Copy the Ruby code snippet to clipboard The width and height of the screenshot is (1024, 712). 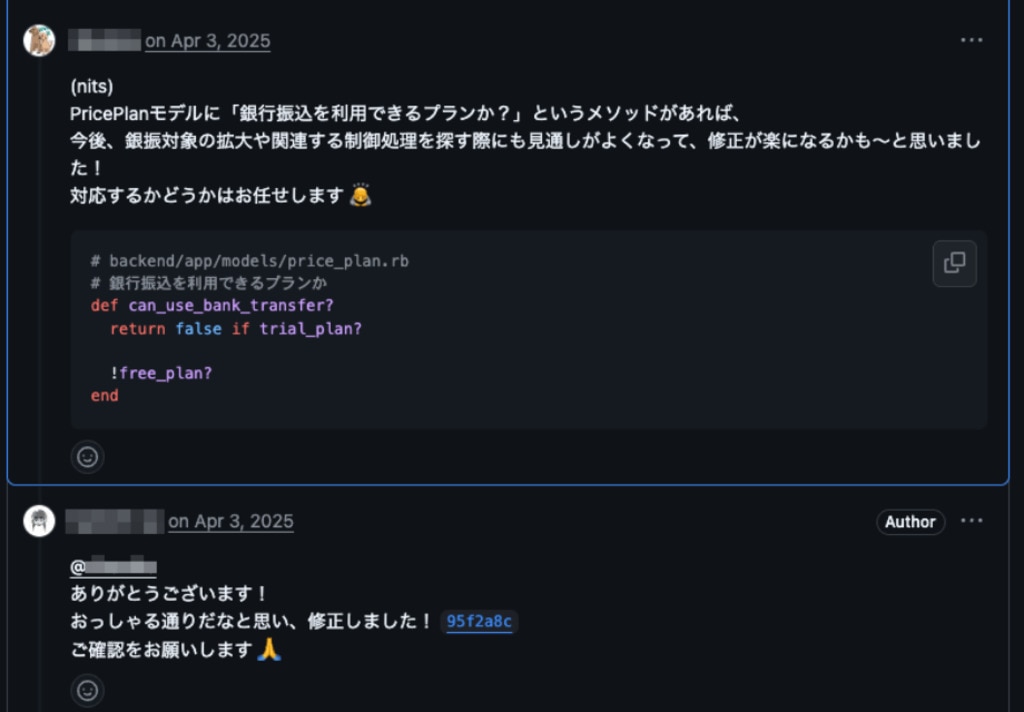[x=954, y=263]
